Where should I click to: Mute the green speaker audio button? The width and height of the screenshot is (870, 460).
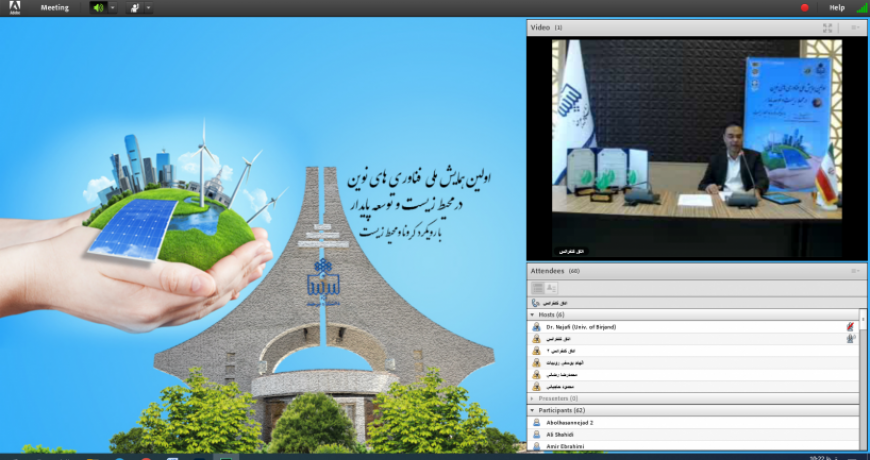click(99, 8)
